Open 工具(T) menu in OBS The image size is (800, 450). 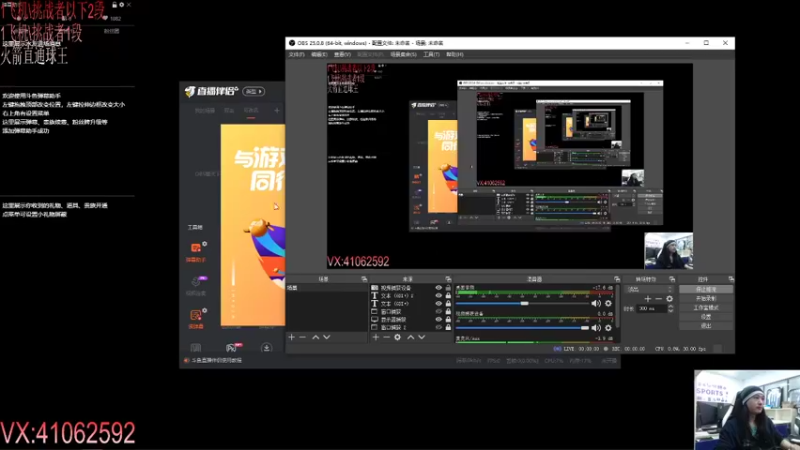pos(431,55)
